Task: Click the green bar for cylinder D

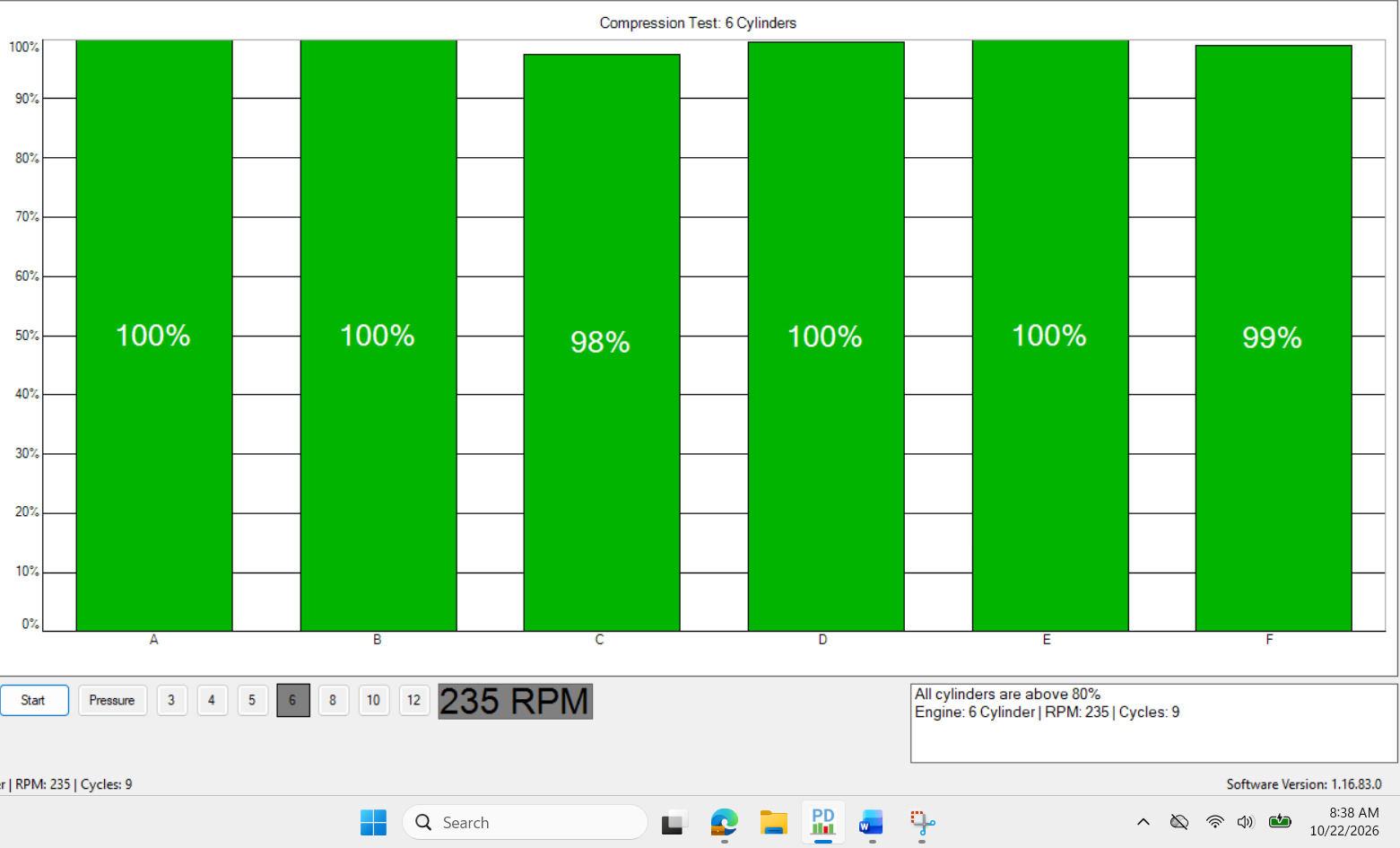Action: (x=826, y=337)
